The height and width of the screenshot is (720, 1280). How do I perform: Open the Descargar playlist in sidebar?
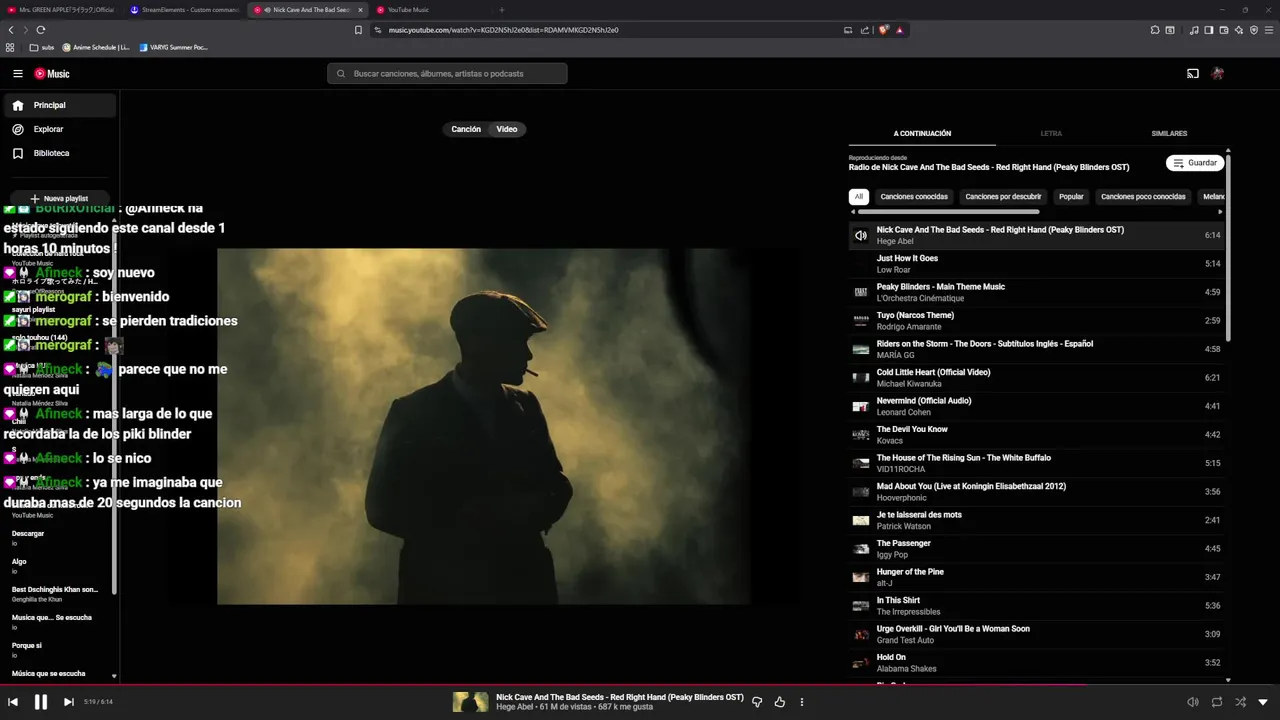57,538
